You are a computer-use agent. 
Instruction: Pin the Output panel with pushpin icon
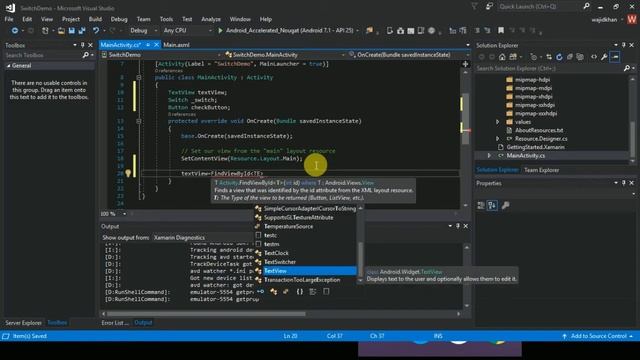458,226
